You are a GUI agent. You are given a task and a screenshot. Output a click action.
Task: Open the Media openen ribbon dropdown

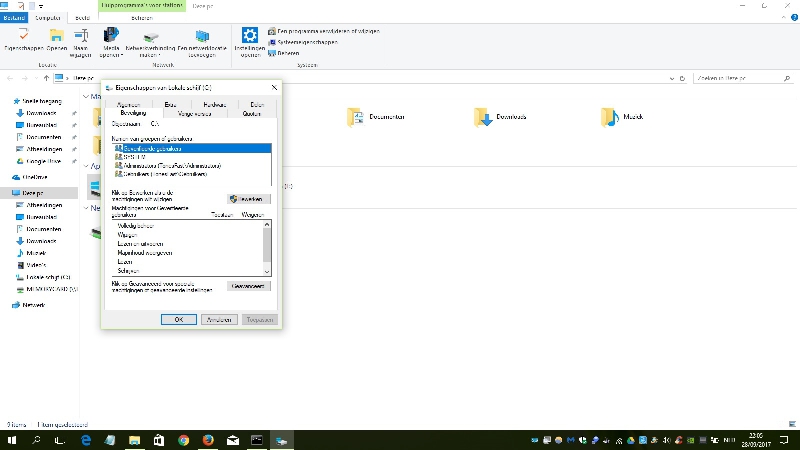click(x=111, y=43)
